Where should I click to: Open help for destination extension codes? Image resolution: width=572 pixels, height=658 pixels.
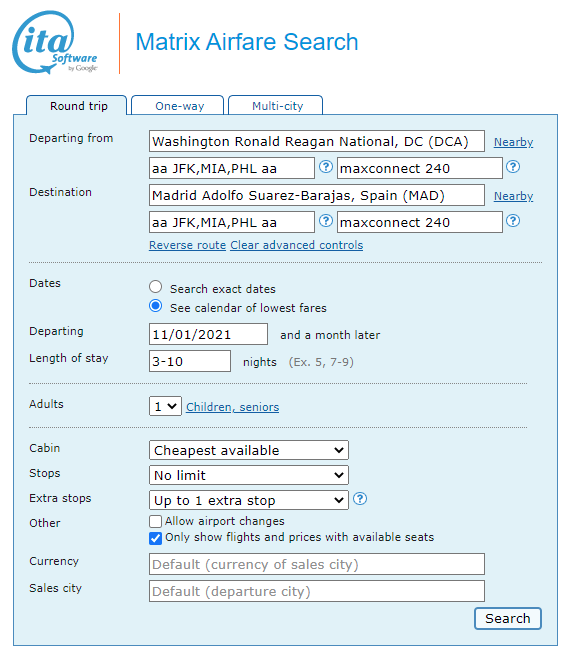click(513, 221)
